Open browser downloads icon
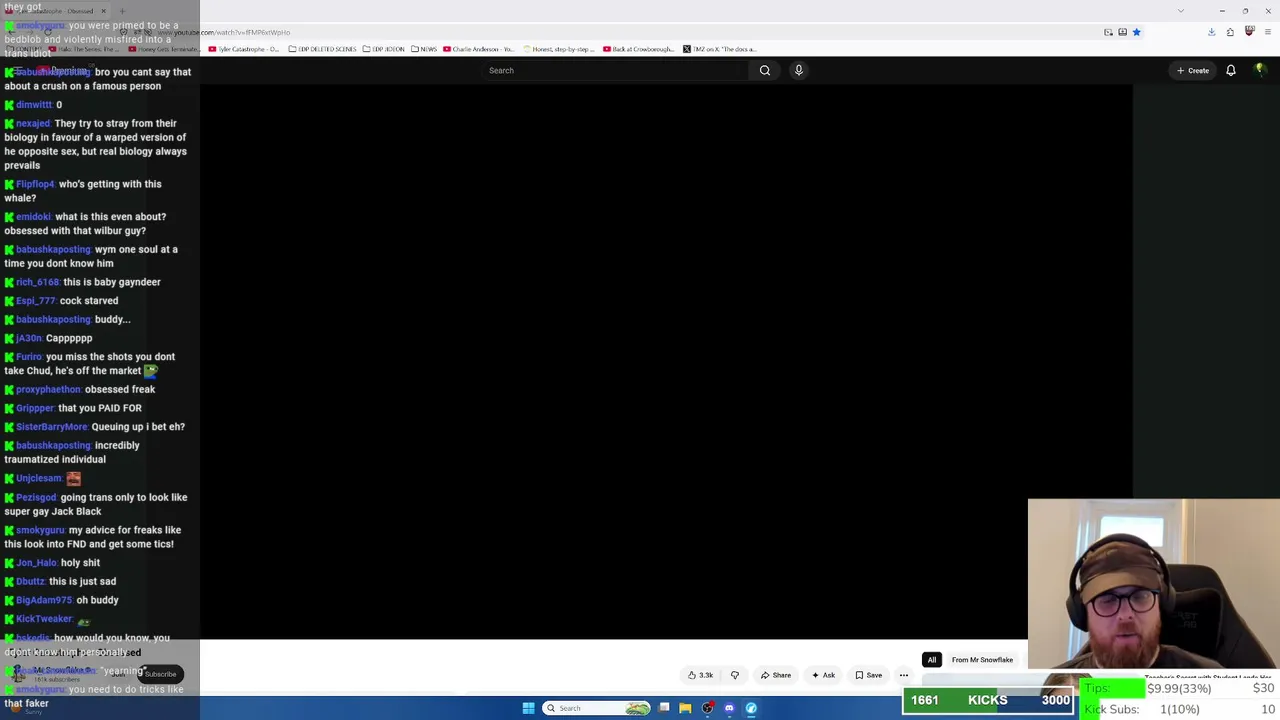This screenshot has width=1280, height=720. 1211,32
